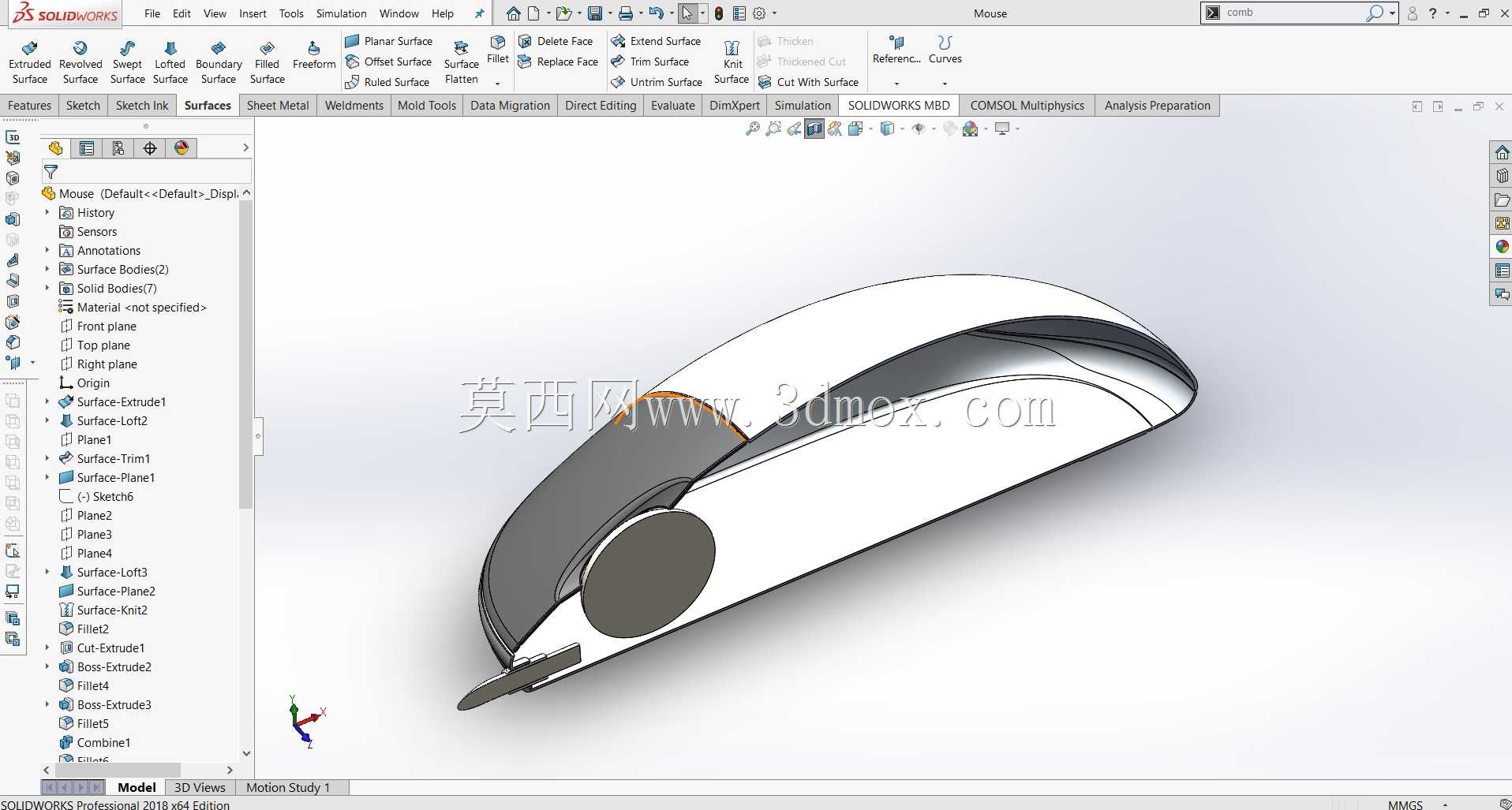Run the Surface Flatten command
This screenshot has width=1512, height=810.
coord(462,62)
